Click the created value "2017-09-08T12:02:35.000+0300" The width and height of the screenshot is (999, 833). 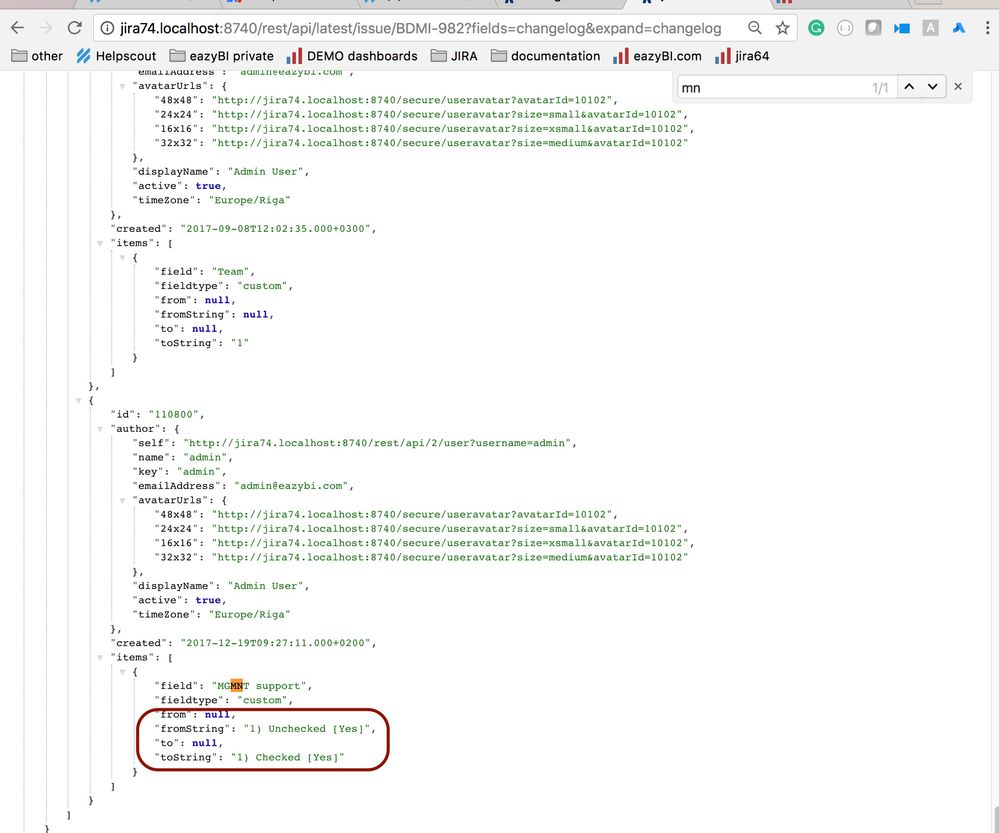[x=277, y=229]
